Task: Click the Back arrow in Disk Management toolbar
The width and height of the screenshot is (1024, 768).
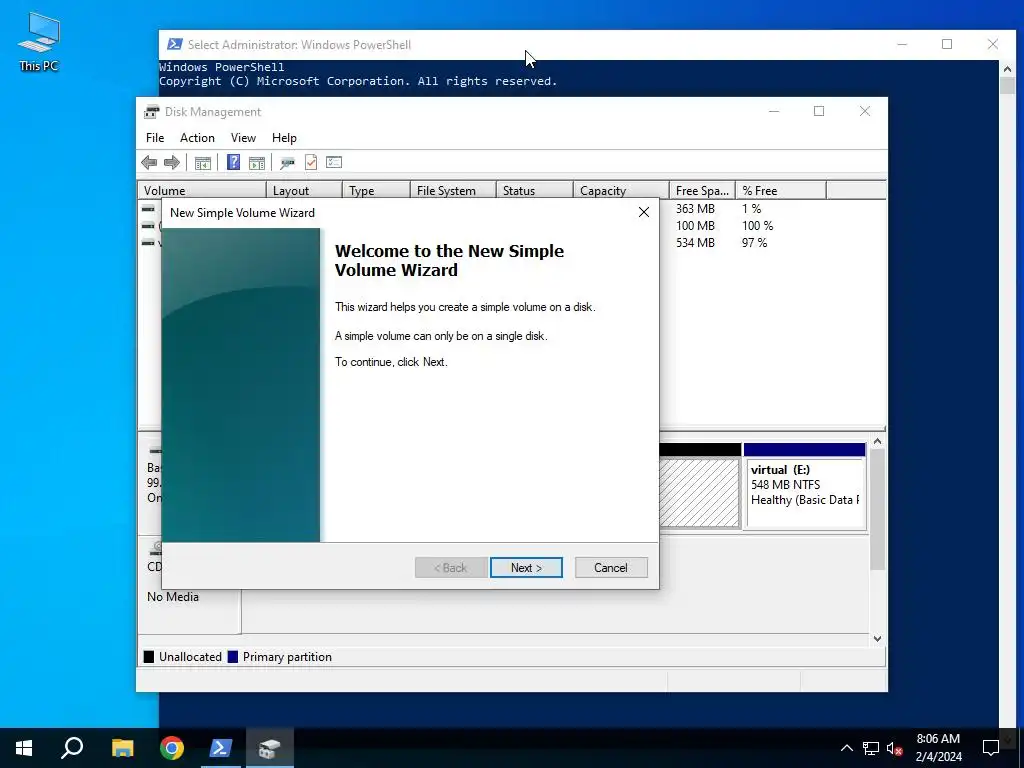Action: pos(149,163)
